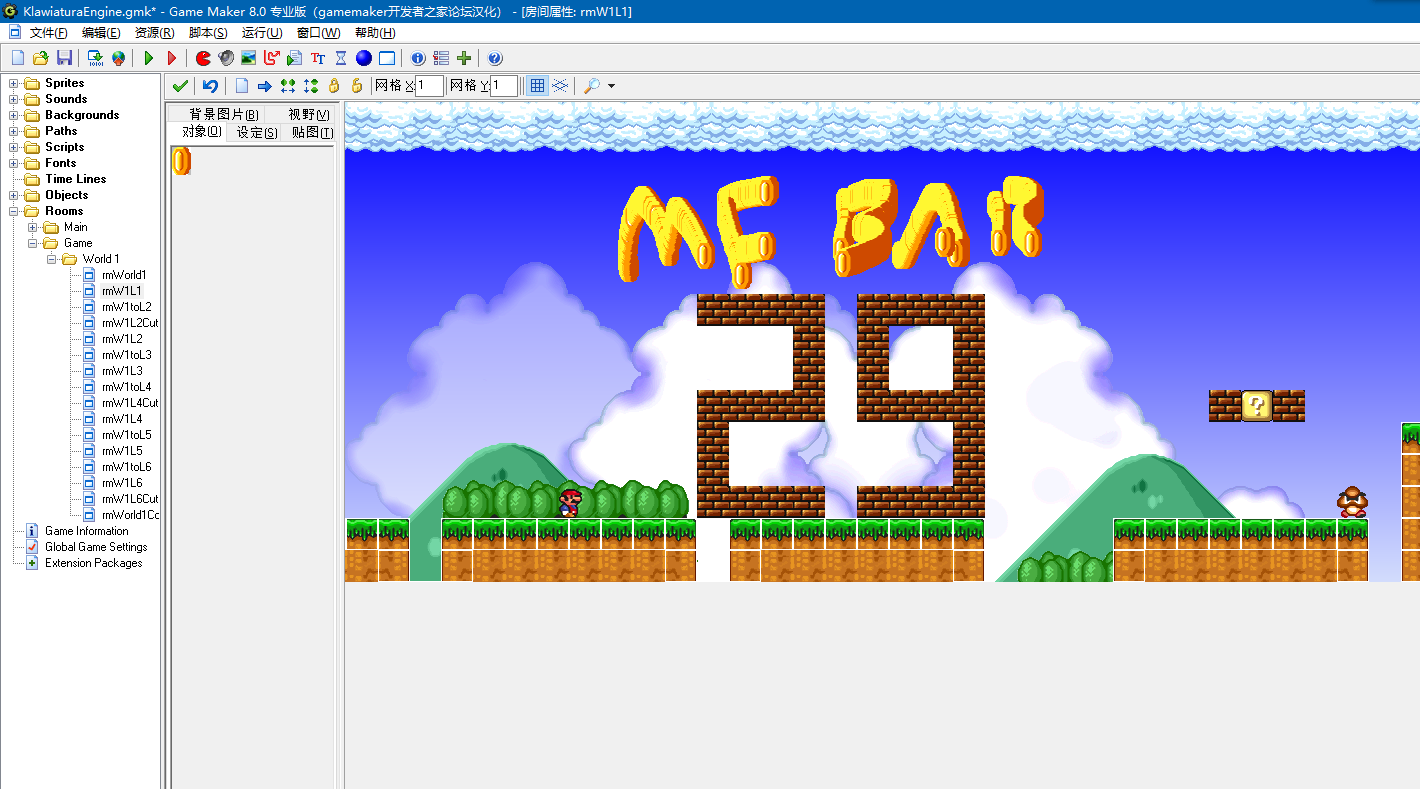This screenshot has width=1420, height=789.
Task: Select room rmW1L3 in tree
Action: 122,371
